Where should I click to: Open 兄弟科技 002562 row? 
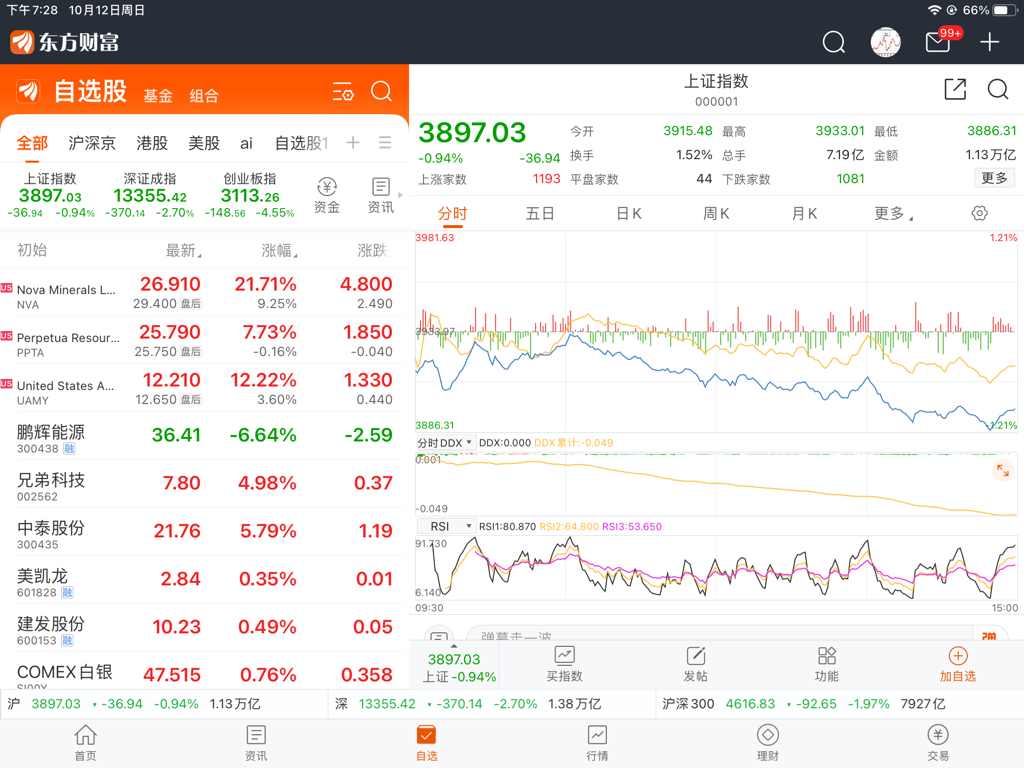point(202,484)
